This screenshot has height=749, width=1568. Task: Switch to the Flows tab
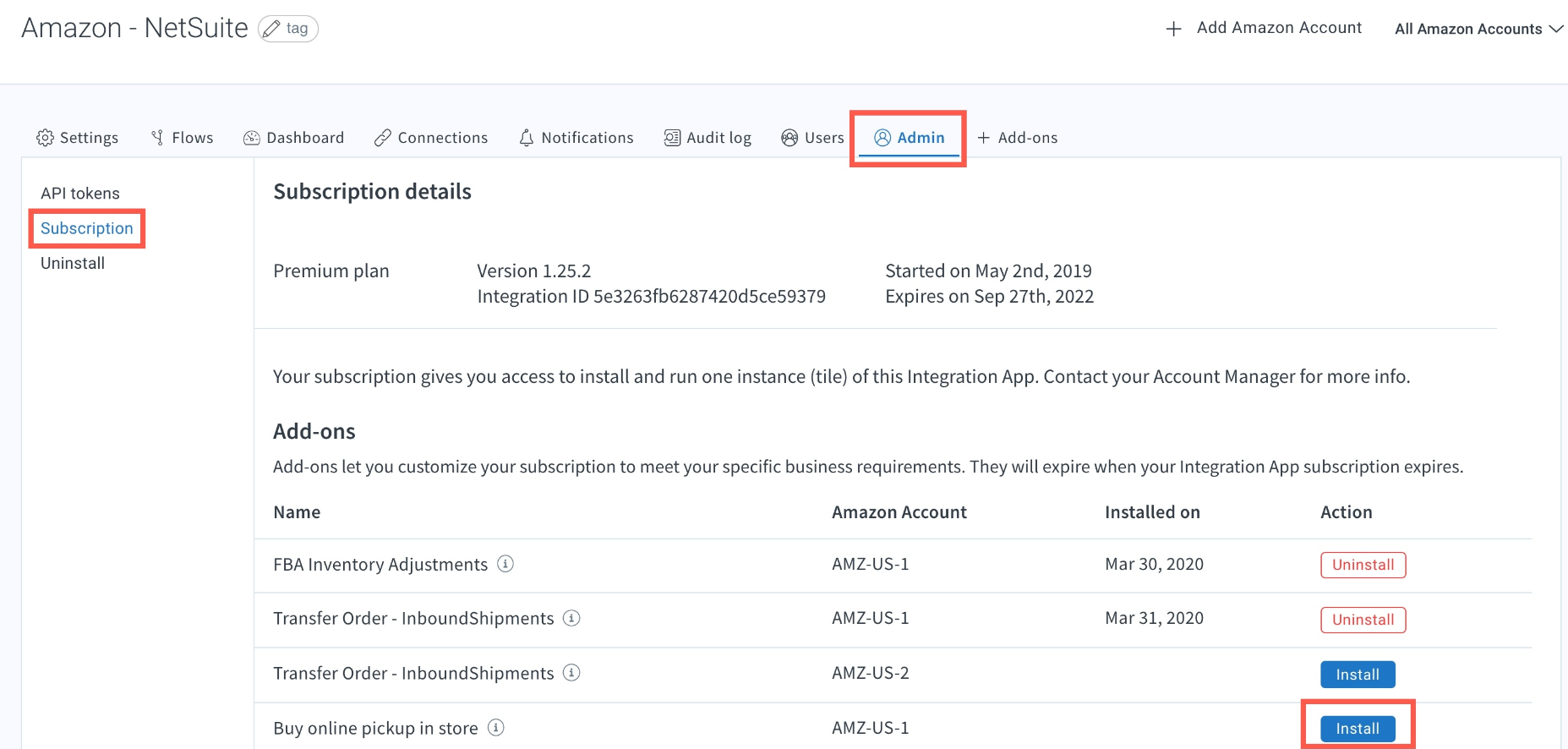pos(182,138)
